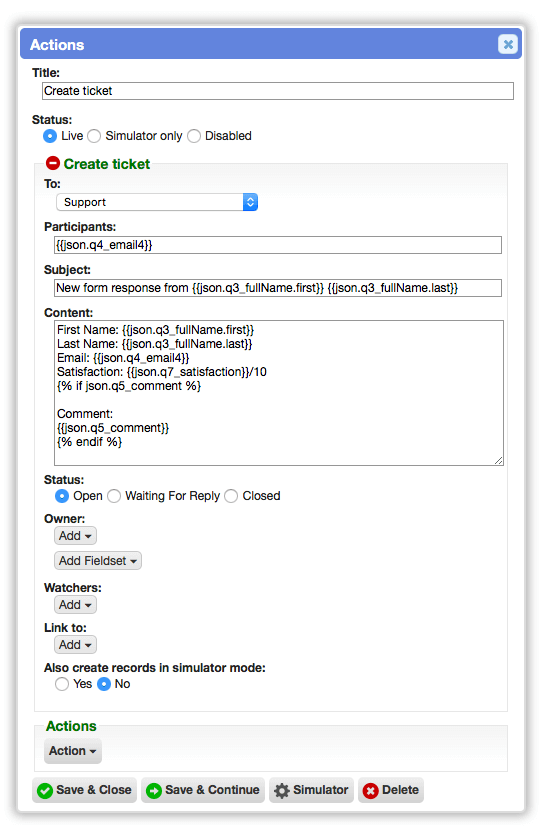The height and width of the screenshot is (832, 545).
Task: Set ticket status to Closed
Action: click(x=231, y=496)
